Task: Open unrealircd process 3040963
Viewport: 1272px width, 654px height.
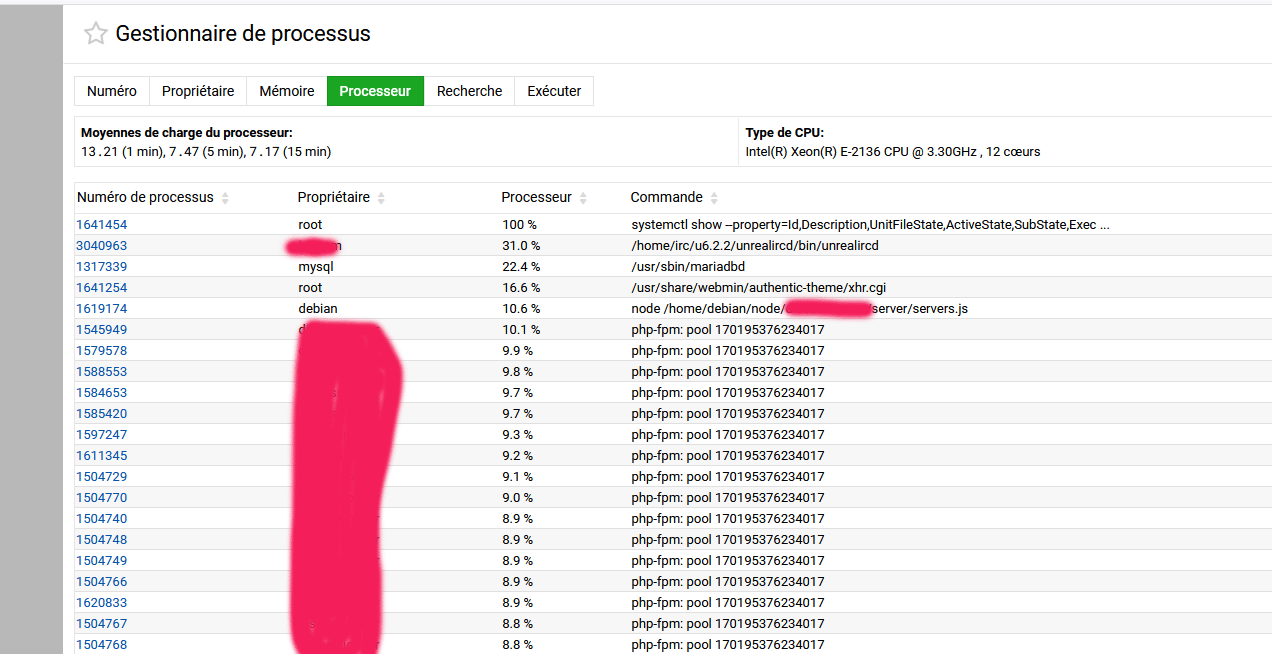Action: coord(102,246)
